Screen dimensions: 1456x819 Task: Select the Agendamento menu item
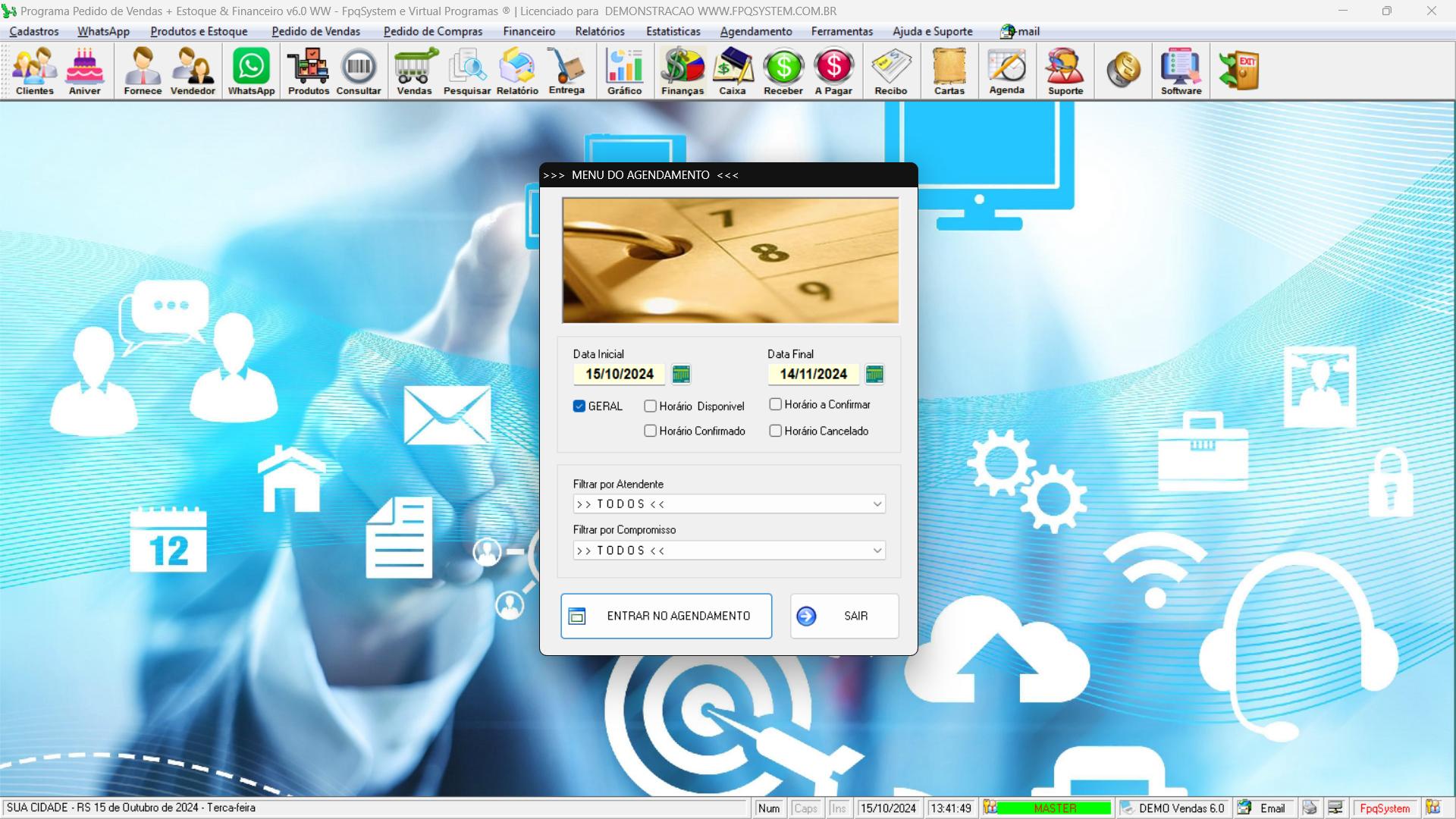(756, 31)
